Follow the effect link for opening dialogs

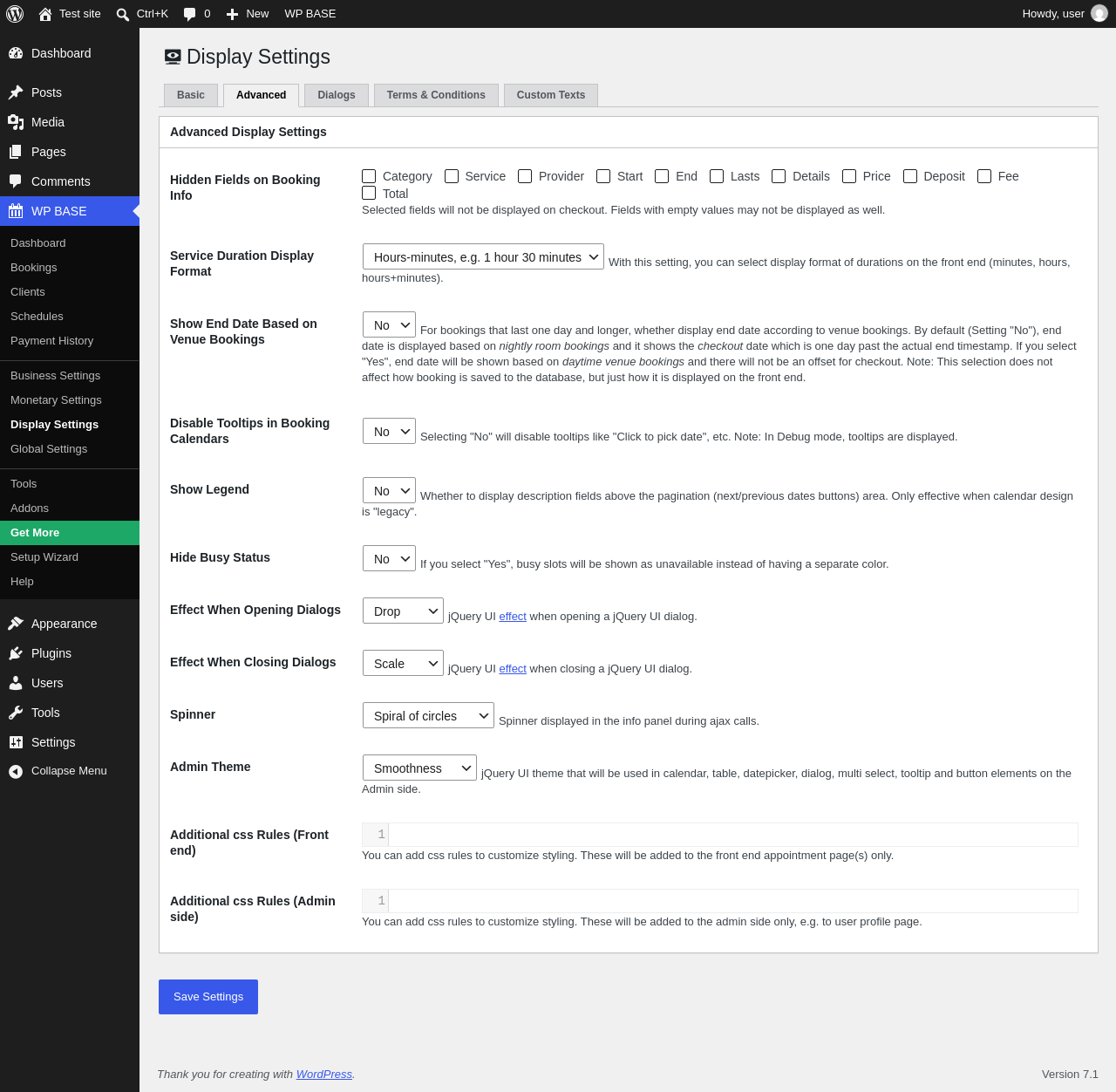(x=513, y=617)
